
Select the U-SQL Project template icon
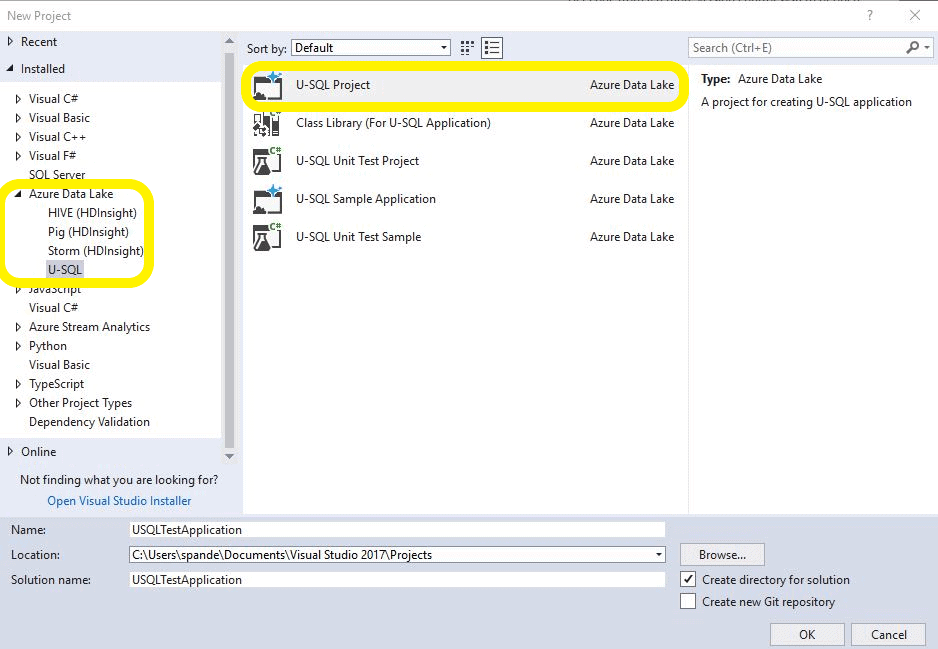click(267, 86)
